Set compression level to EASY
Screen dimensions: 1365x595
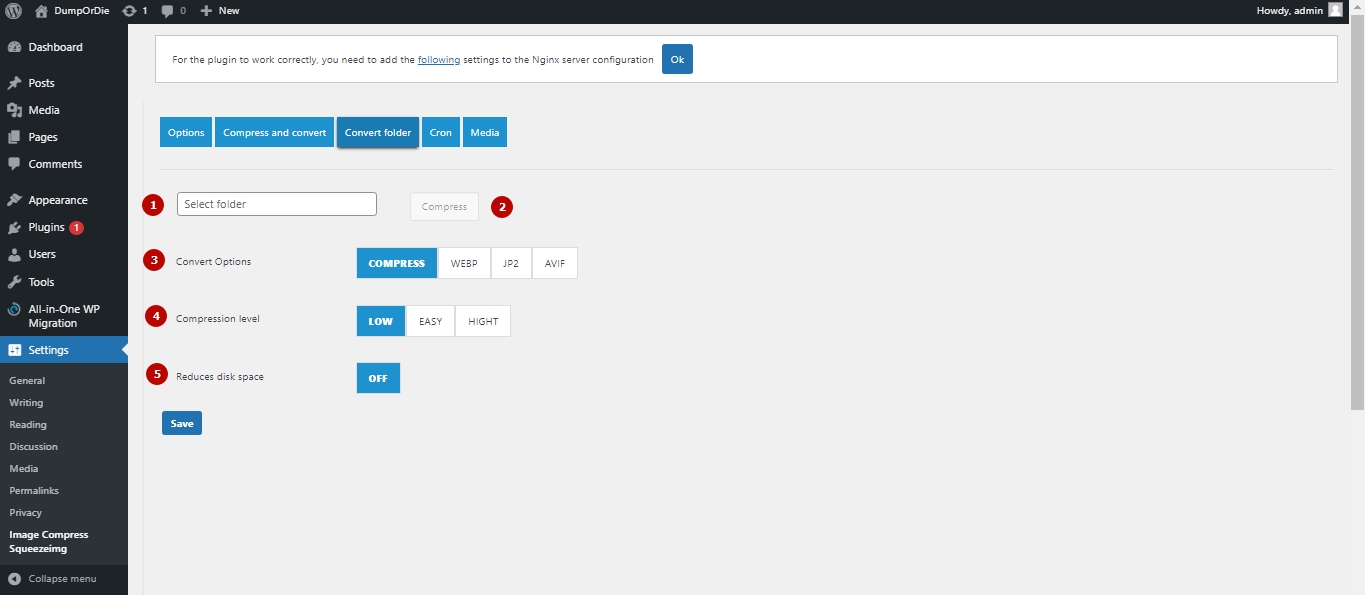(x=430, y=321)
